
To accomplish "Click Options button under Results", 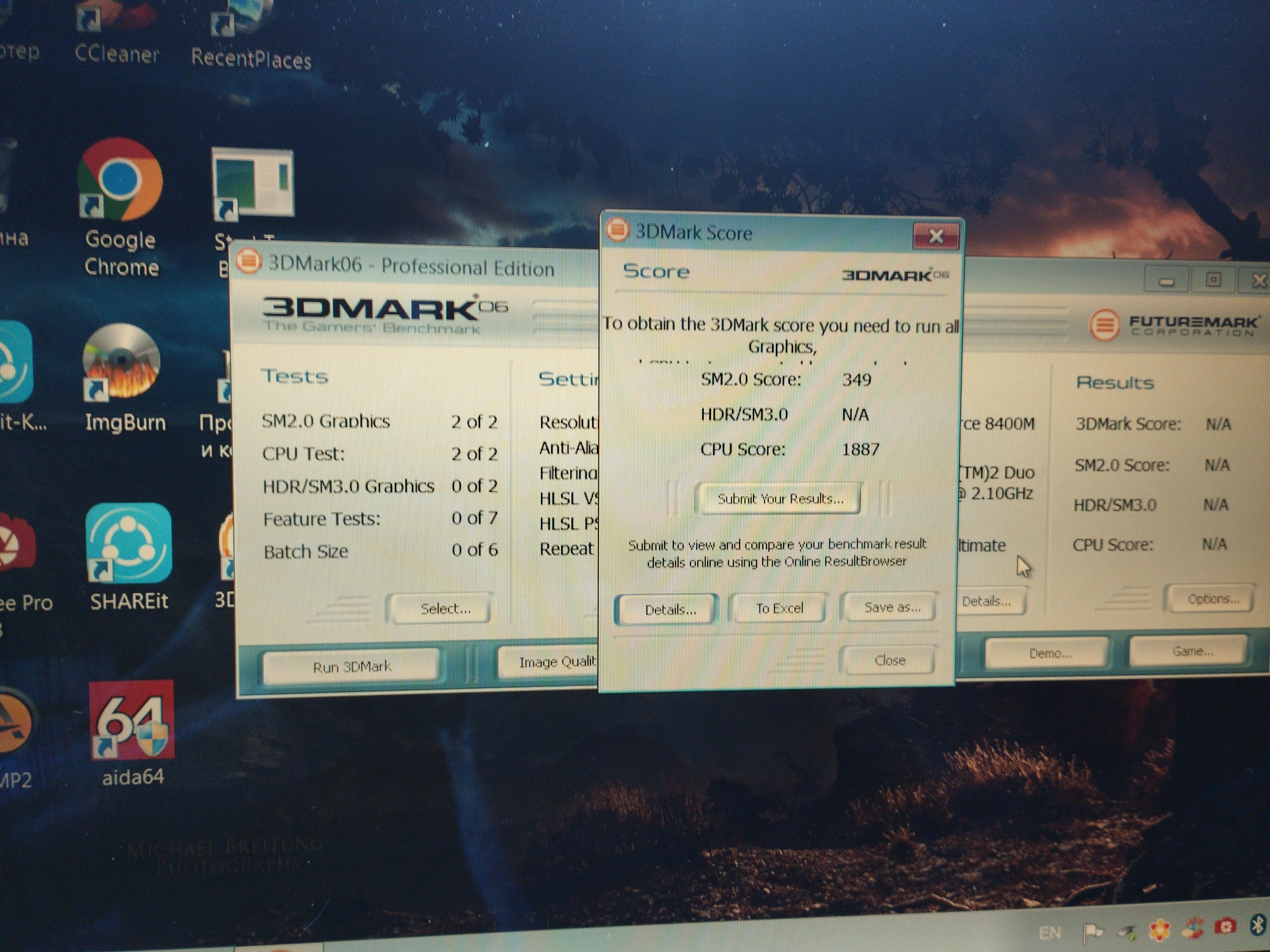I will 1212,598.
